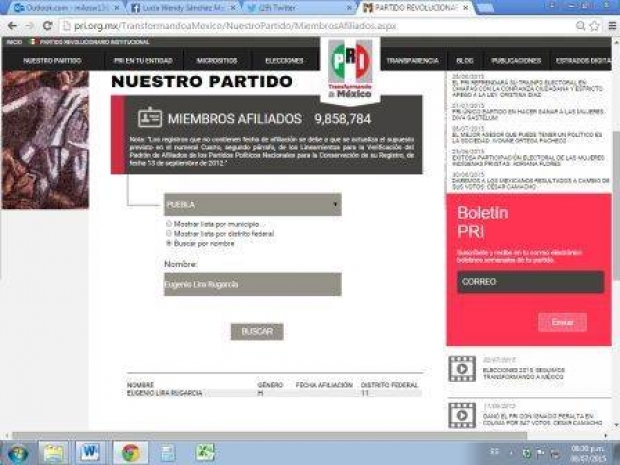Image resolution: width=620 pixels, height=465 pixels.
Task: Open the Windows Start button
Action: coord(17,453)
